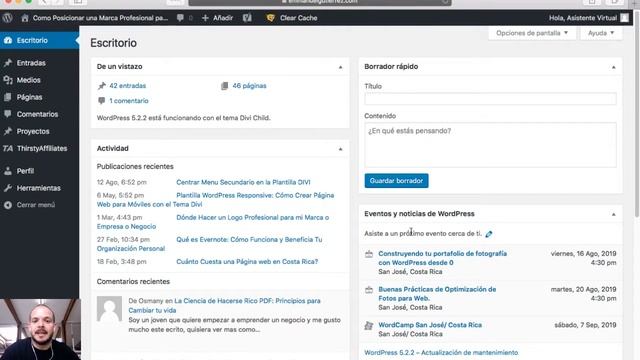Click the Añadir plus icon
Screen dimensions: 640x360
(205, 18)
